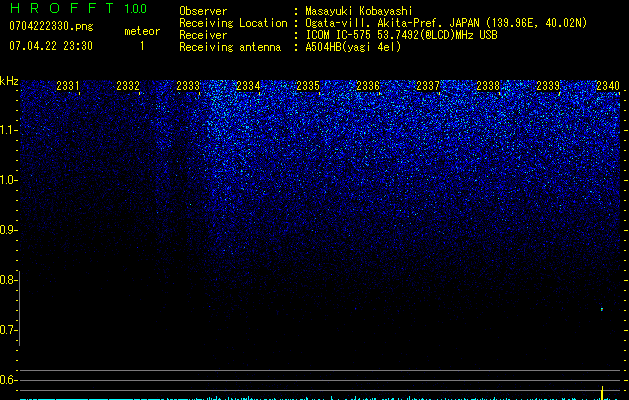Click the 2333 time marker
The width and height of the screenshot is (629, 400).
pyautogui.click(x=188, y=85)
